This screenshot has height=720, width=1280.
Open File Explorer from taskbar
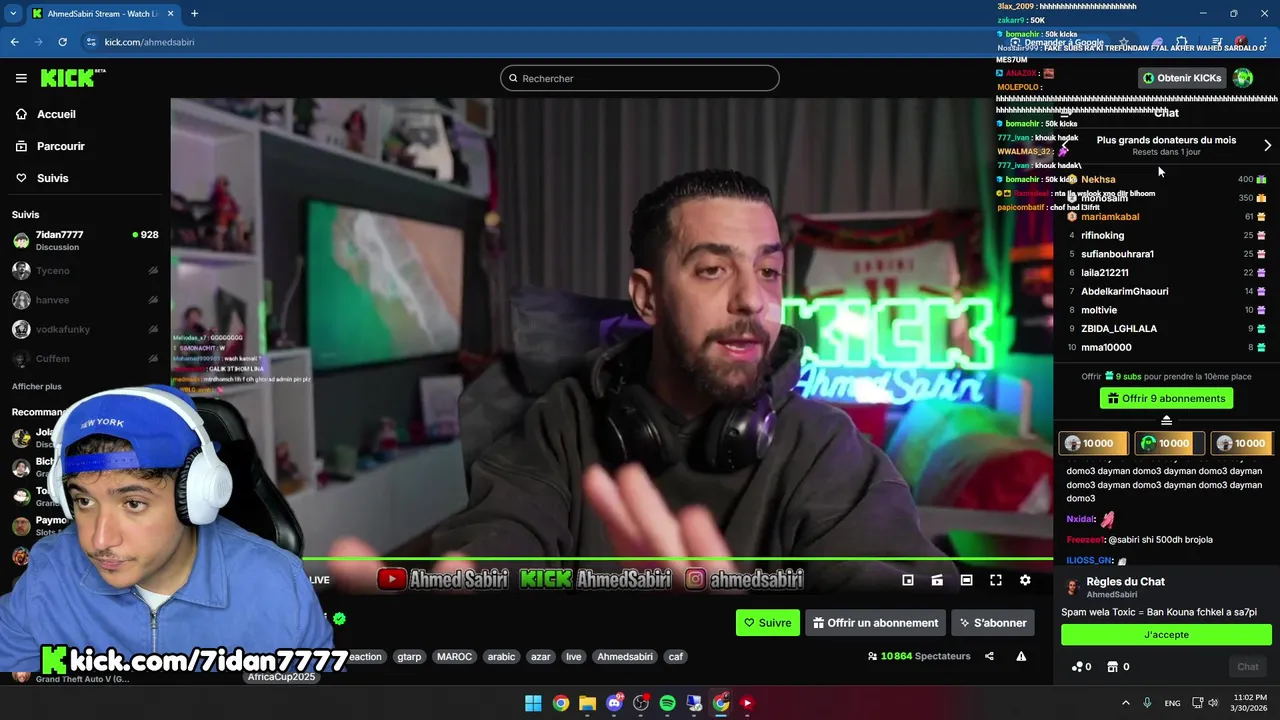587,703
